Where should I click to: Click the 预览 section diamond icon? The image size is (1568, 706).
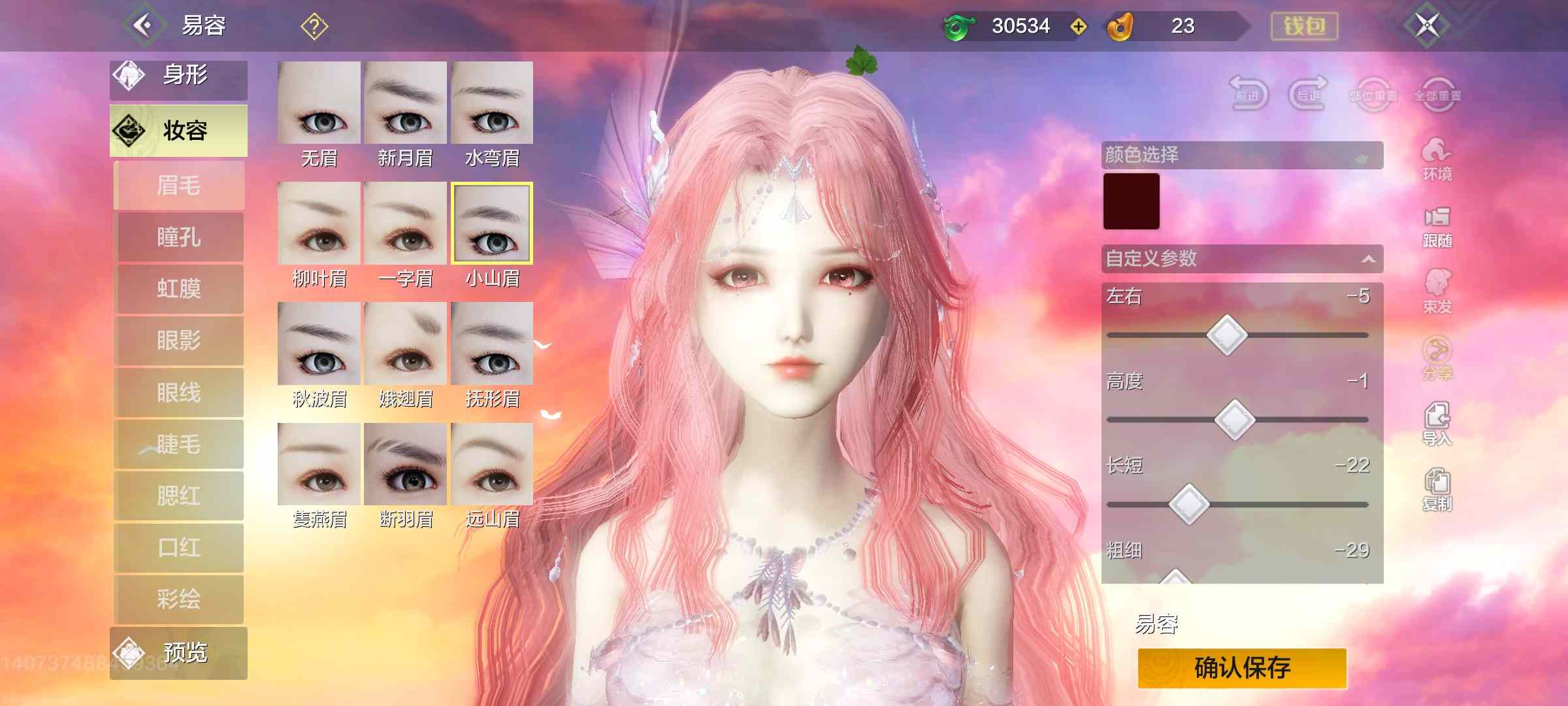[x=128, y=652]
